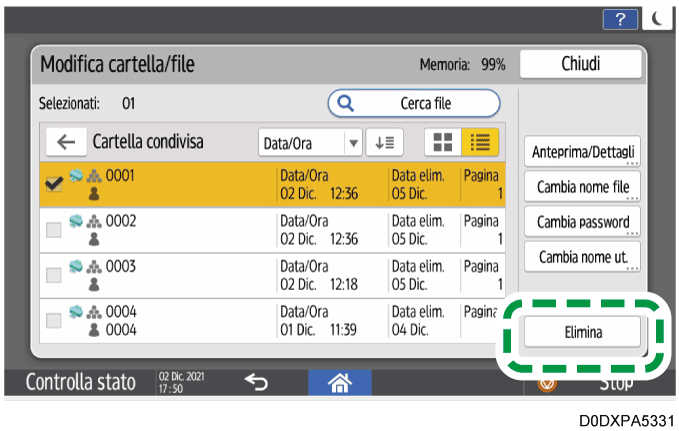The width and height of the screenshot is (679, 431).
Task: Click the Cambia password button
Action: [x=584, y=222]
